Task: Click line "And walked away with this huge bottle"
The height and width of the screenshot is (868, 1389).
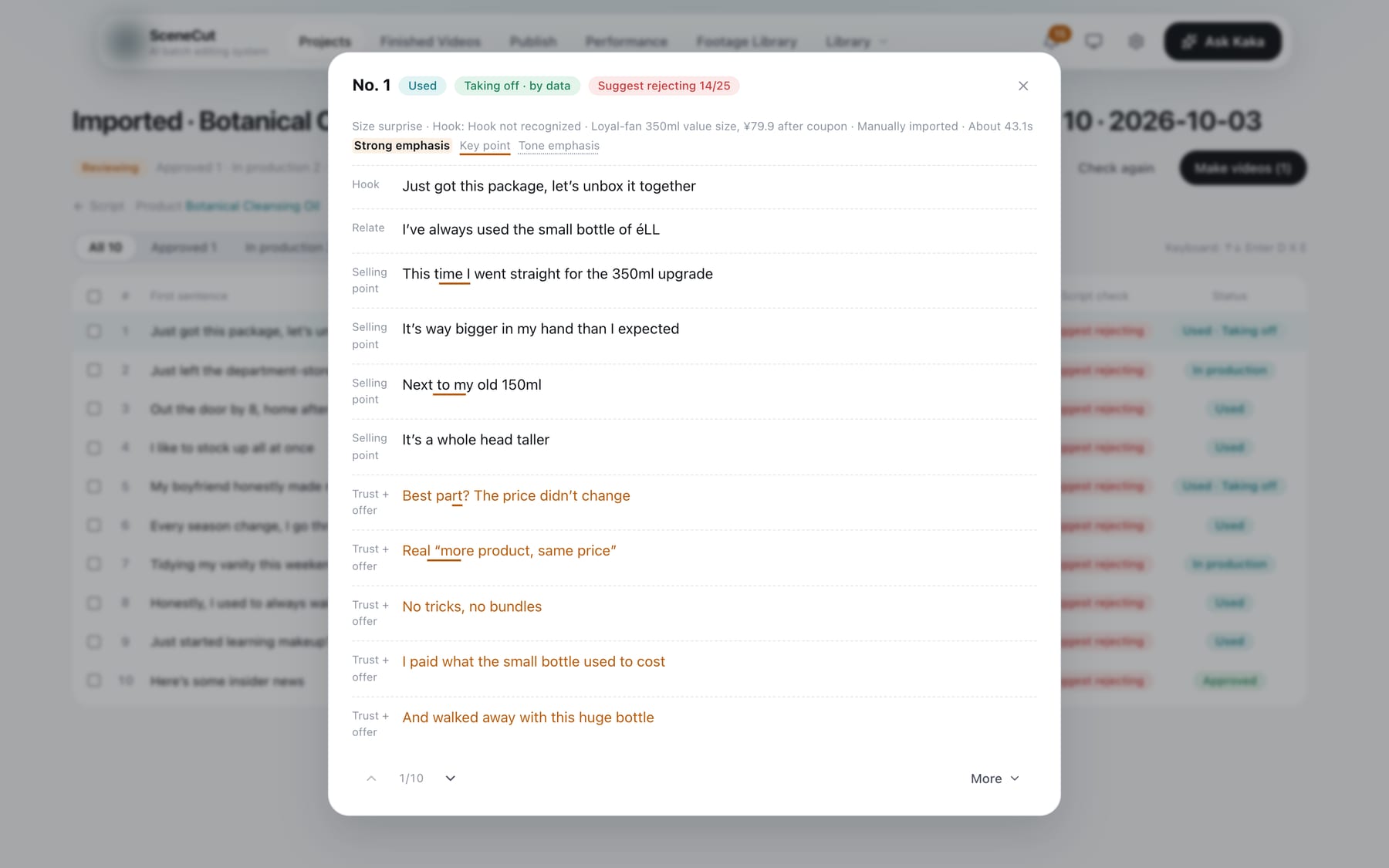Action: tap(528, 718)
